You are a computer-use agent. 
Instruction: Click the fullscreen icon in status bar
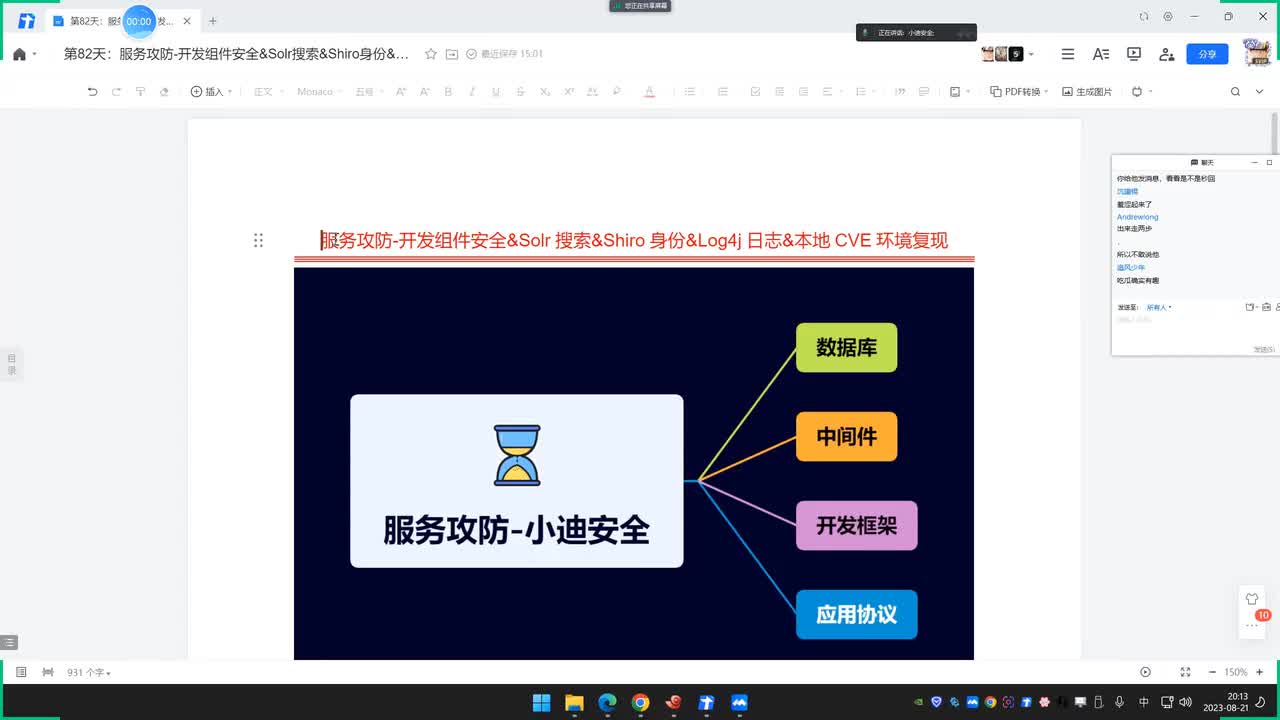click(1185, 673)
